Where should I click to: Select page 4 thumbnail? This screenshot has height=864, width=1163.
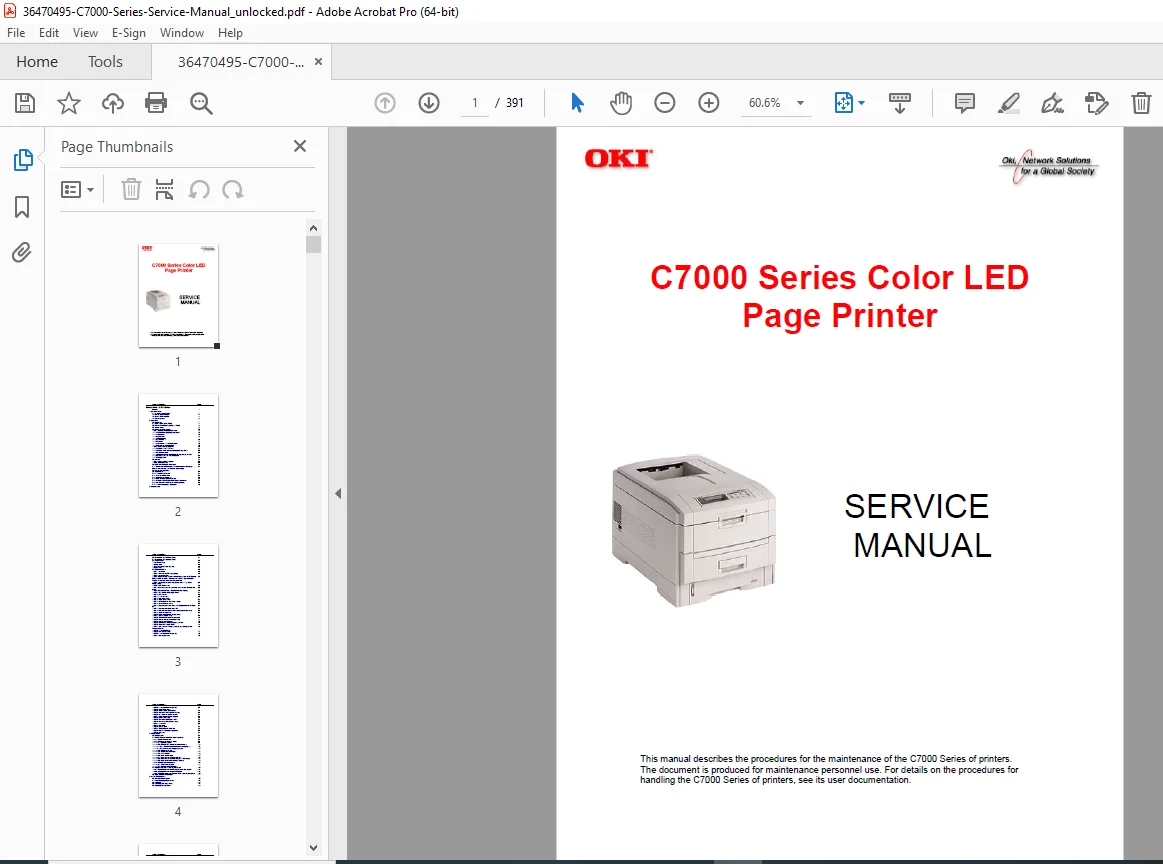pyautogui.click(x=178, y=745)
